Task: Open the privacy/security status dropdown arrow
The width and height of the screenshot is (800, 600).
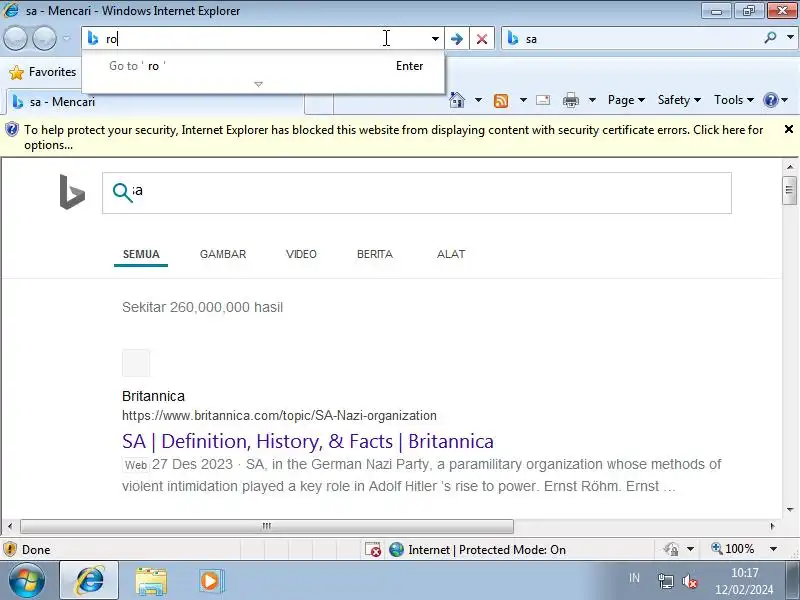Action: tap(690, 549)
